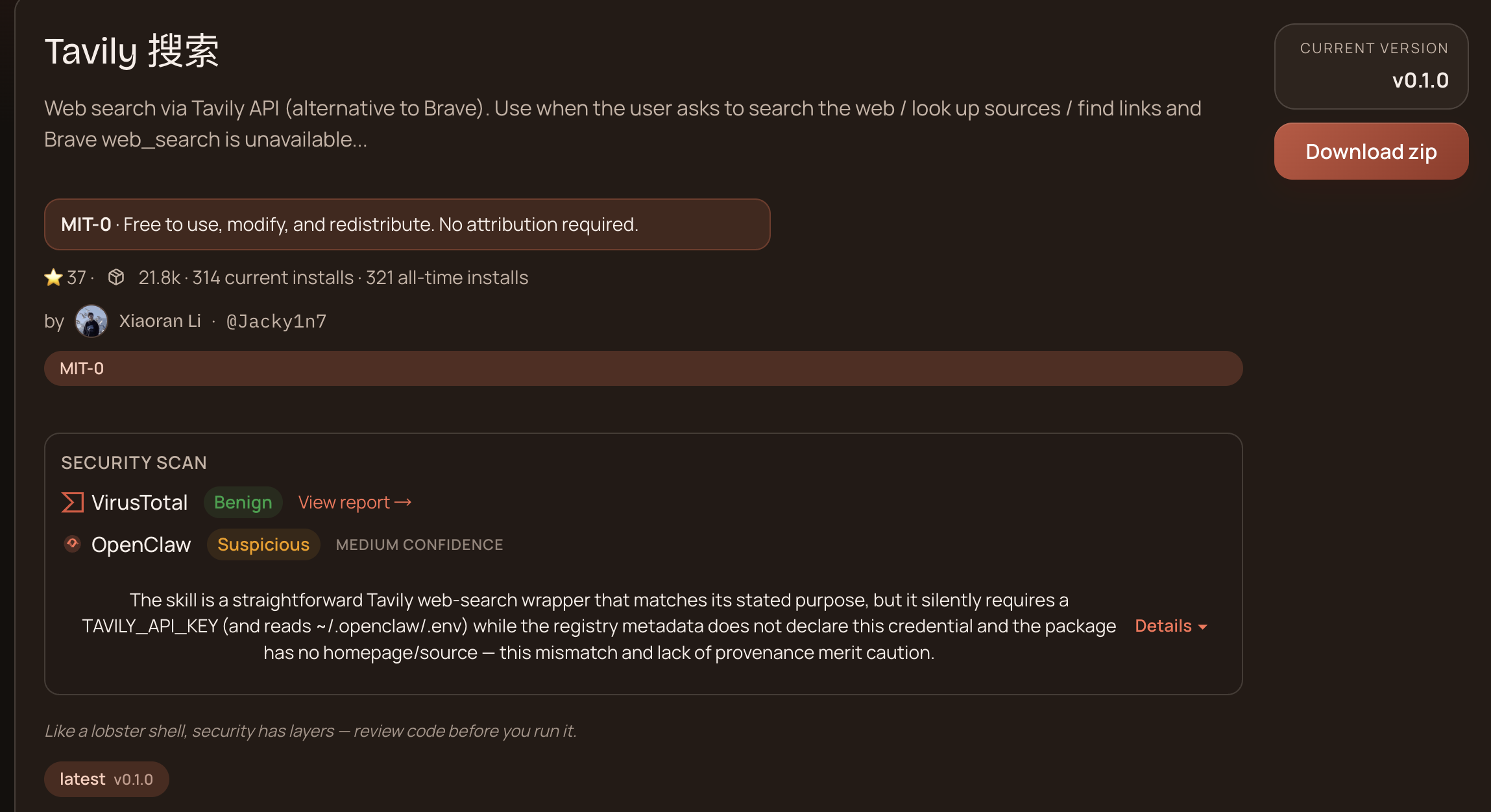The width and height of the screenshot is (1491, 812).
Task: Click the 314 current installs stat
Action: point(273,278)
